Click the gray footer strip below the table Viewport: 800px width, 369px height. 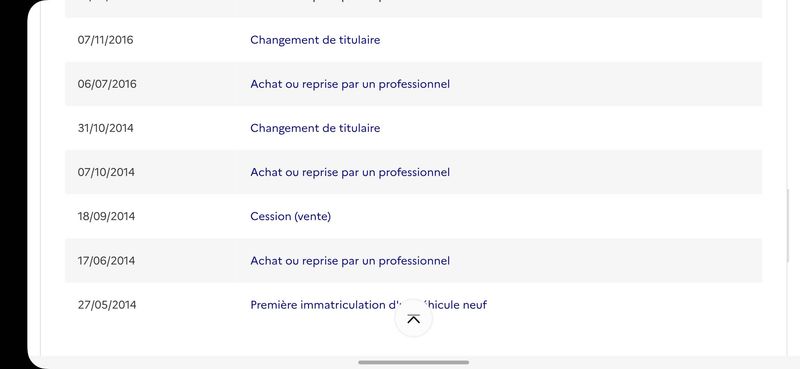point(413,362)
